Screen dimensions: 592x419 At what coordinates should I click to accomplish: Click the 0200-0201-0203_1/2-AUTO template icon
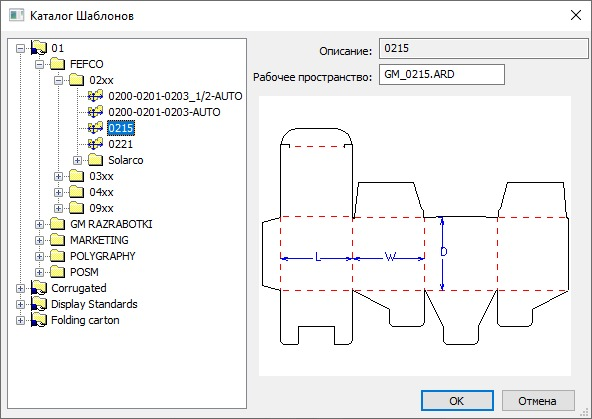[x=96, y=96]
